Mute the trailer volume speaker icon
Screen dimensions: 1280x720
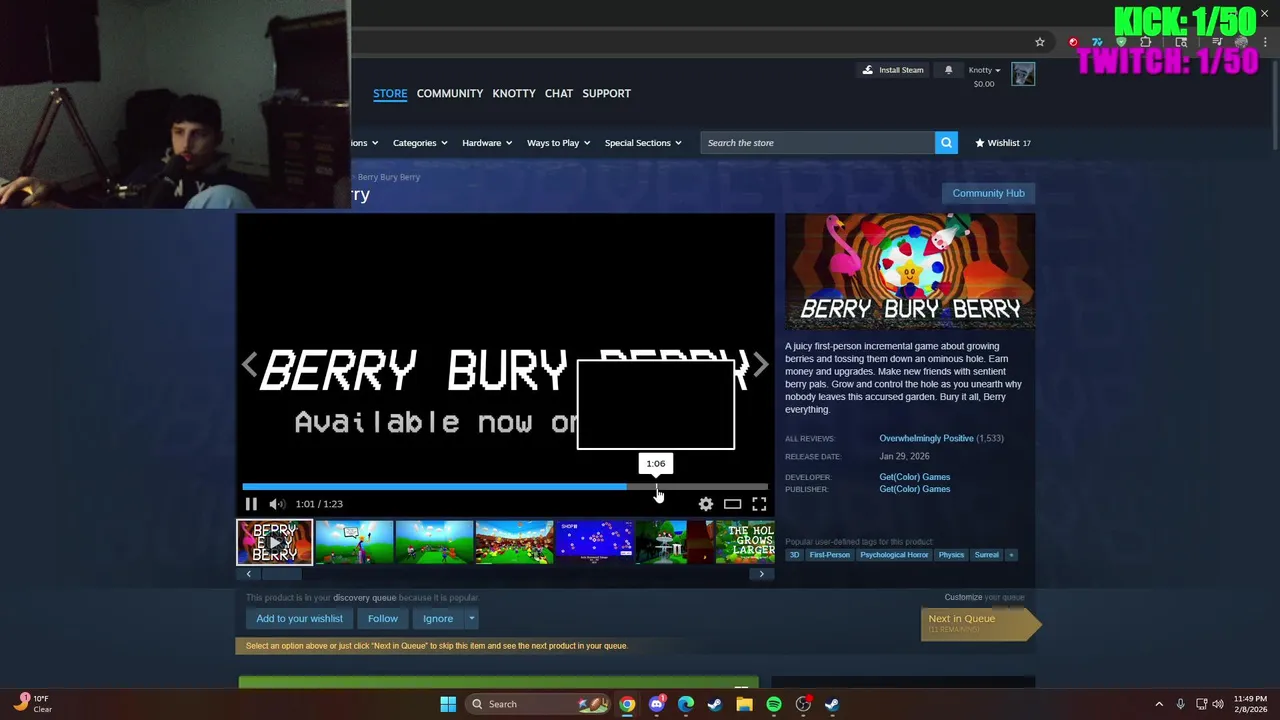click(277, 504)
